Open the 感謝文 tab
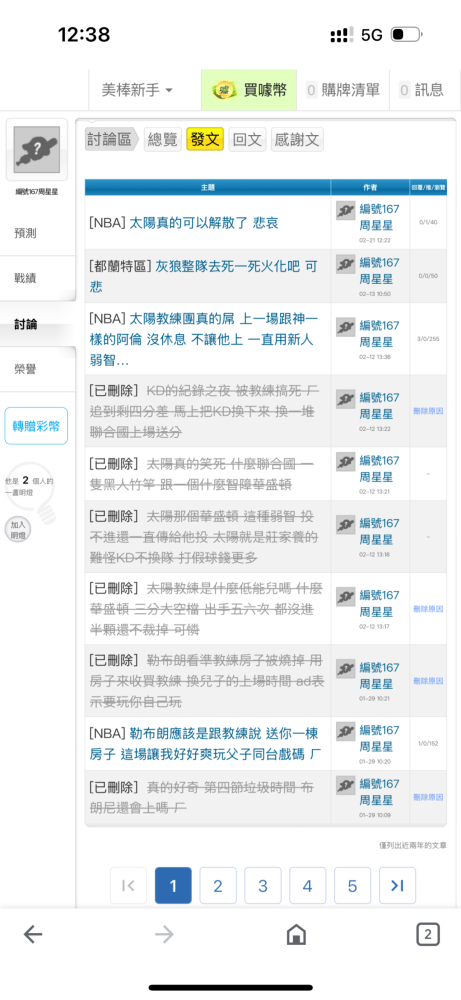The image size is (461, 1000). (x=297, y=139)
